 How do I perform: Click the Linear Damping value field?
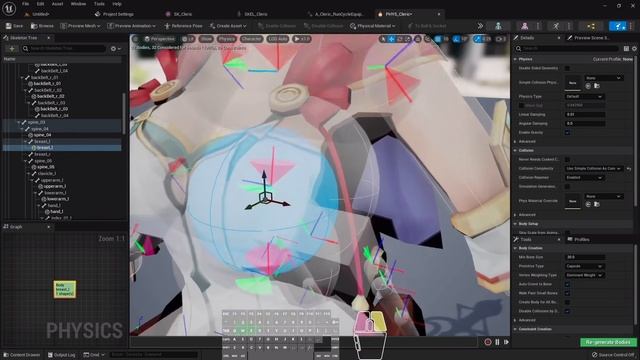click(x=585, y=115)
